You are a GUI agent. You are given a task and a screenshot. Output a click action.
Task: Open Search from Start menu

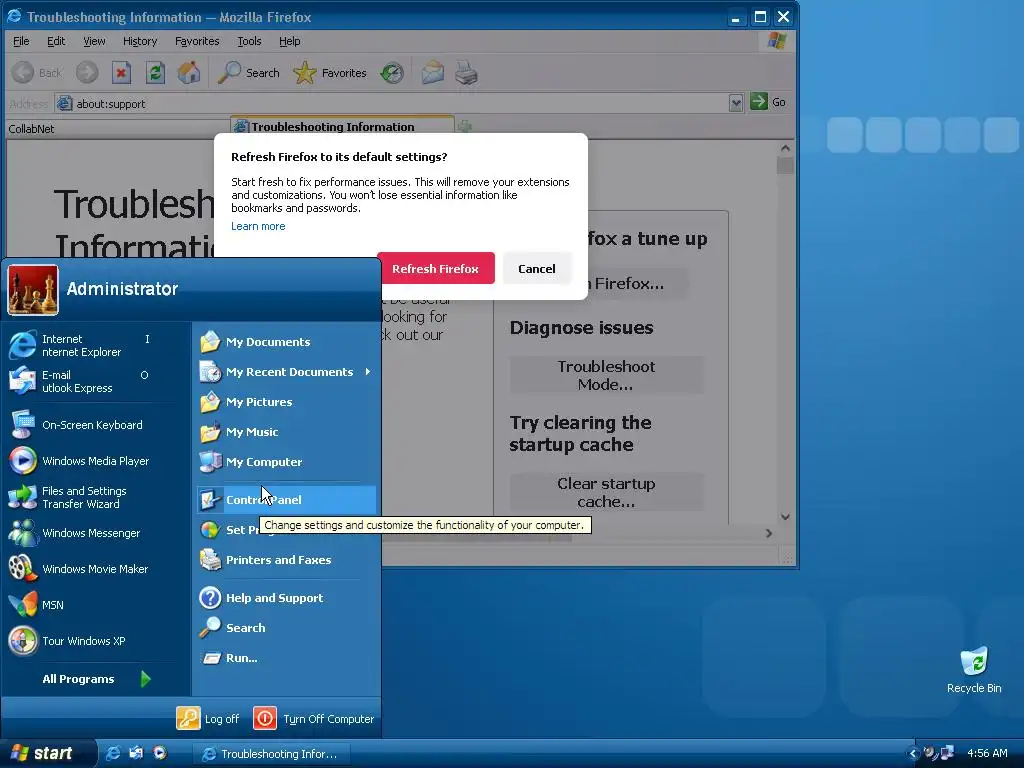point(286,628)
